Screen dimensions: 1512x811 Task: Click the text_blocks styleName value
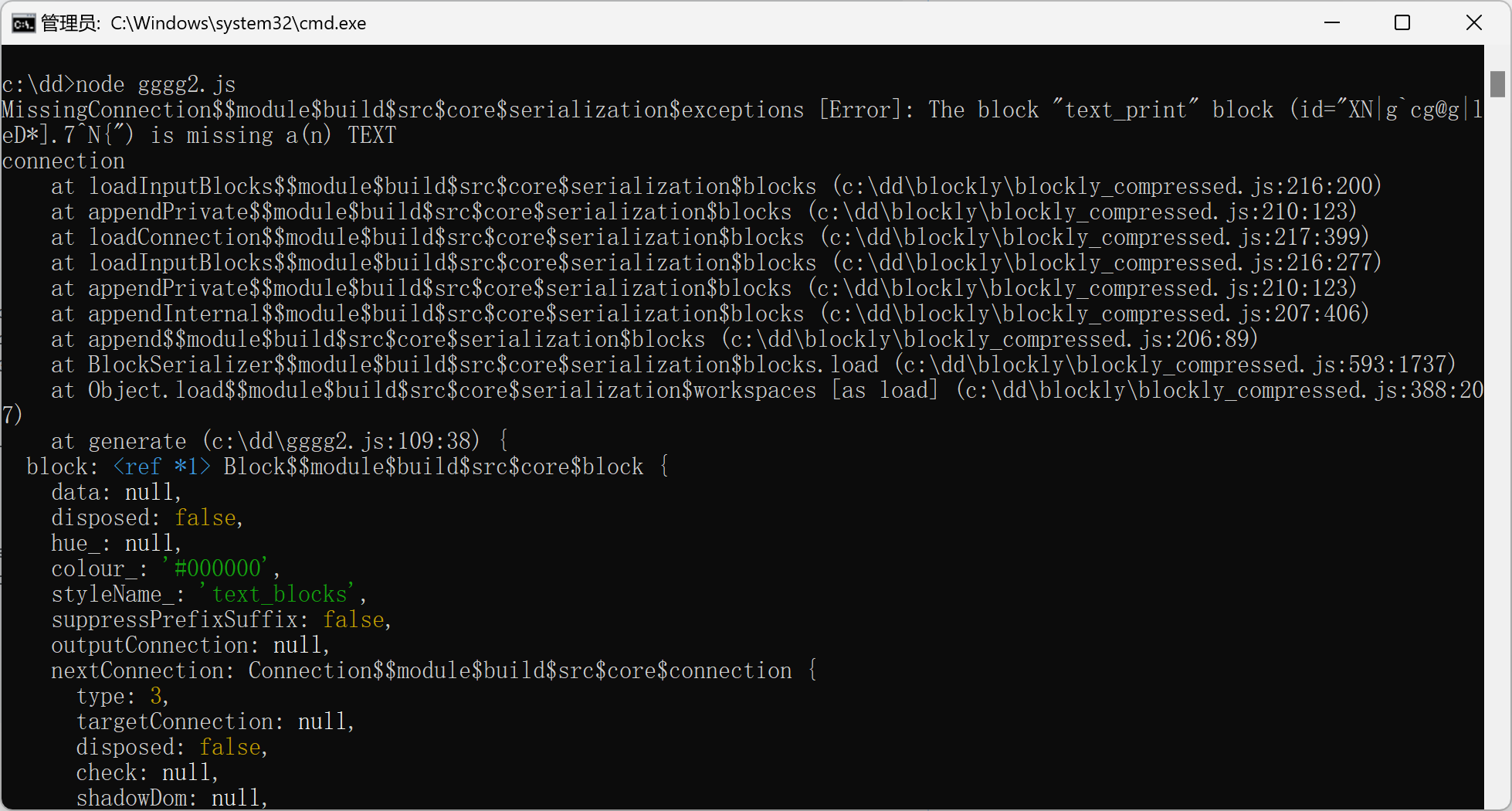[280, 593]
